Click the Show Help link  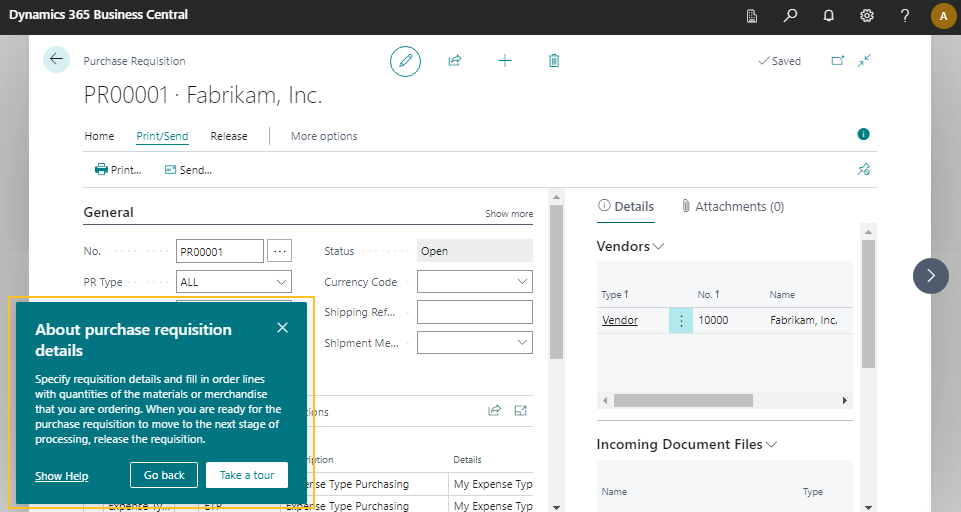pyautogui.click(x=62, y=476)
